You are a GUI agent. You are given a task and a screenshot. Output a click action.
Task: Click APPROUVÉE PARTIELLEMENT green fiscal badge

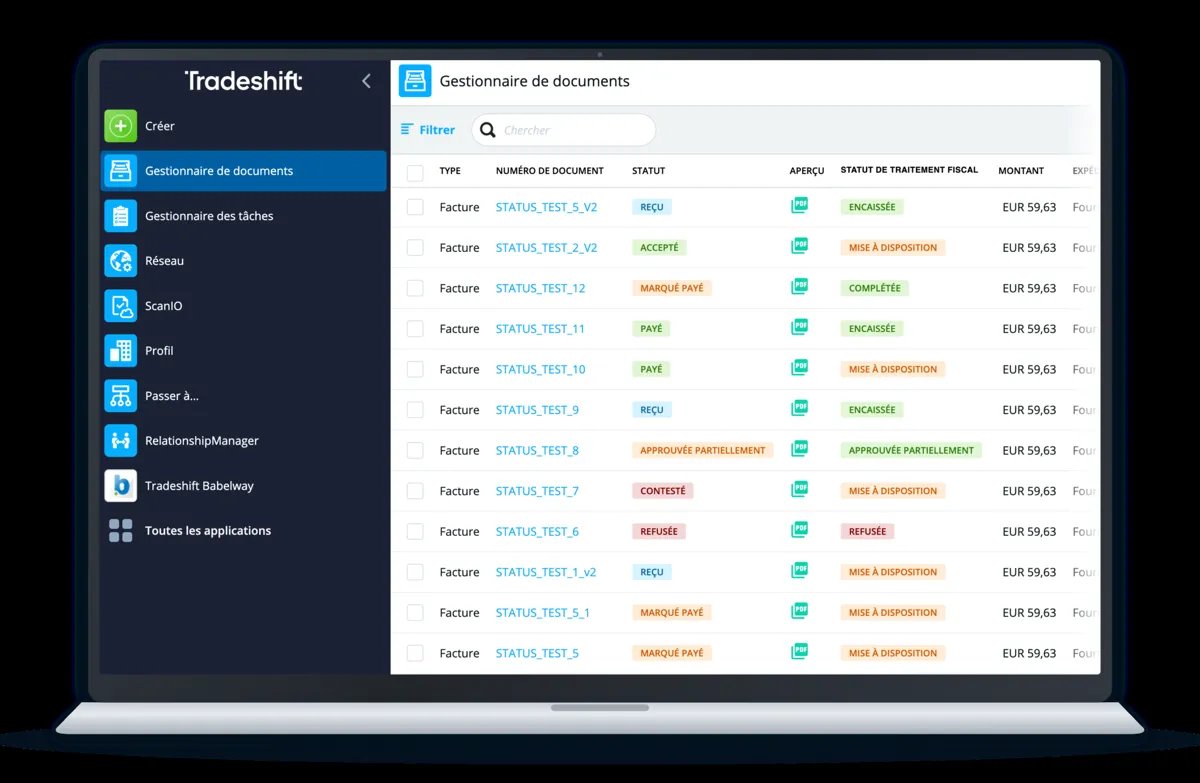pos(911,450)
